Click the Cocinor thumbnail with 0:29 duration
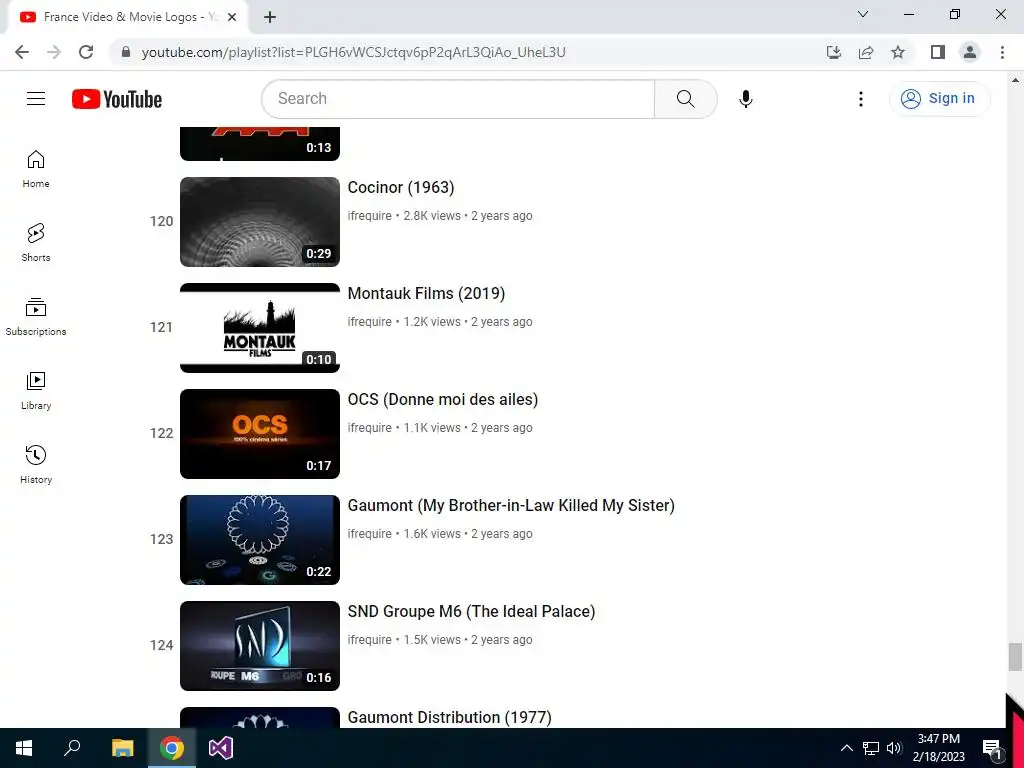 pyautogui.click(x=260, y=221)
